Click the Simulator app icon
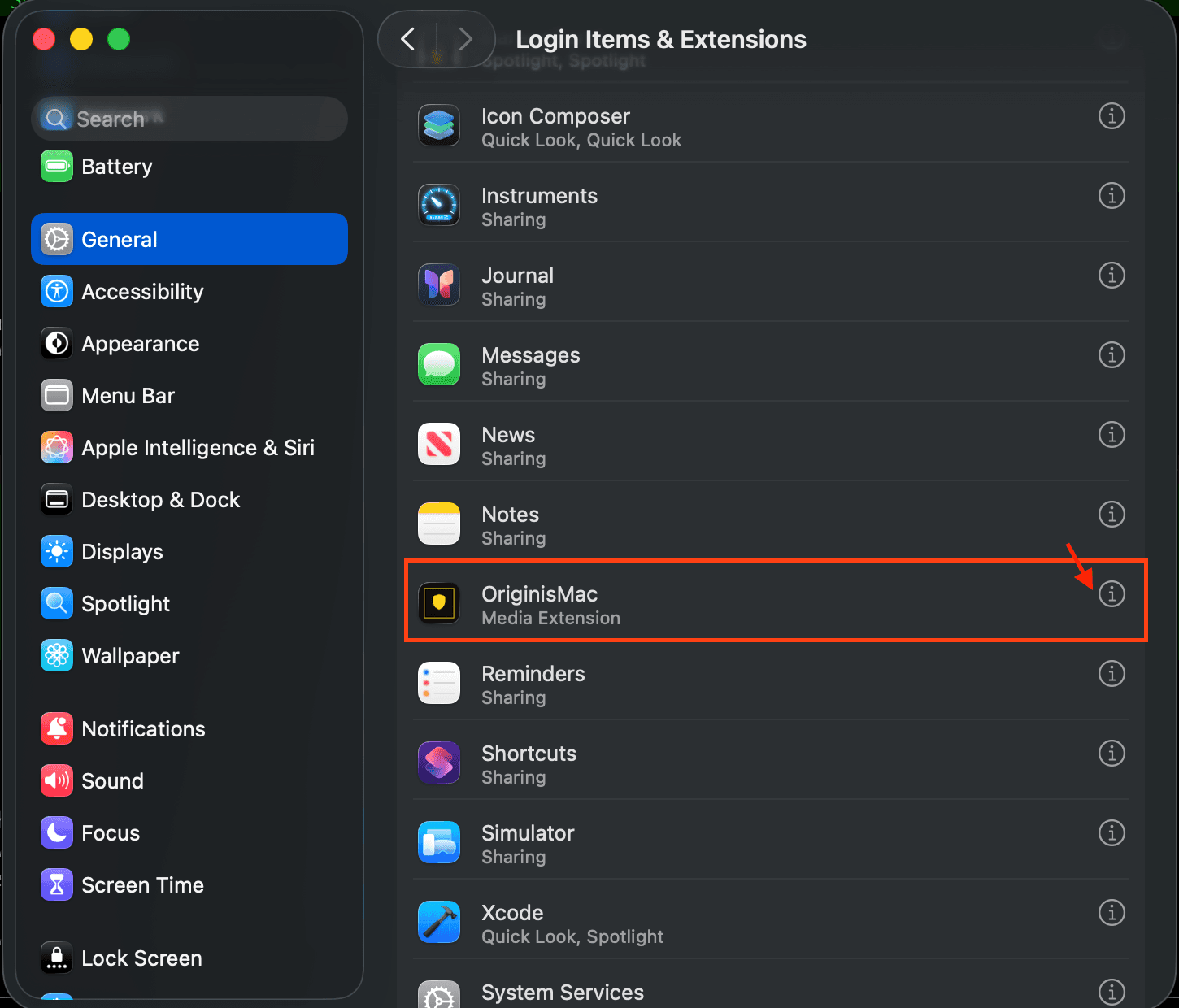 (x=438, y=842)
